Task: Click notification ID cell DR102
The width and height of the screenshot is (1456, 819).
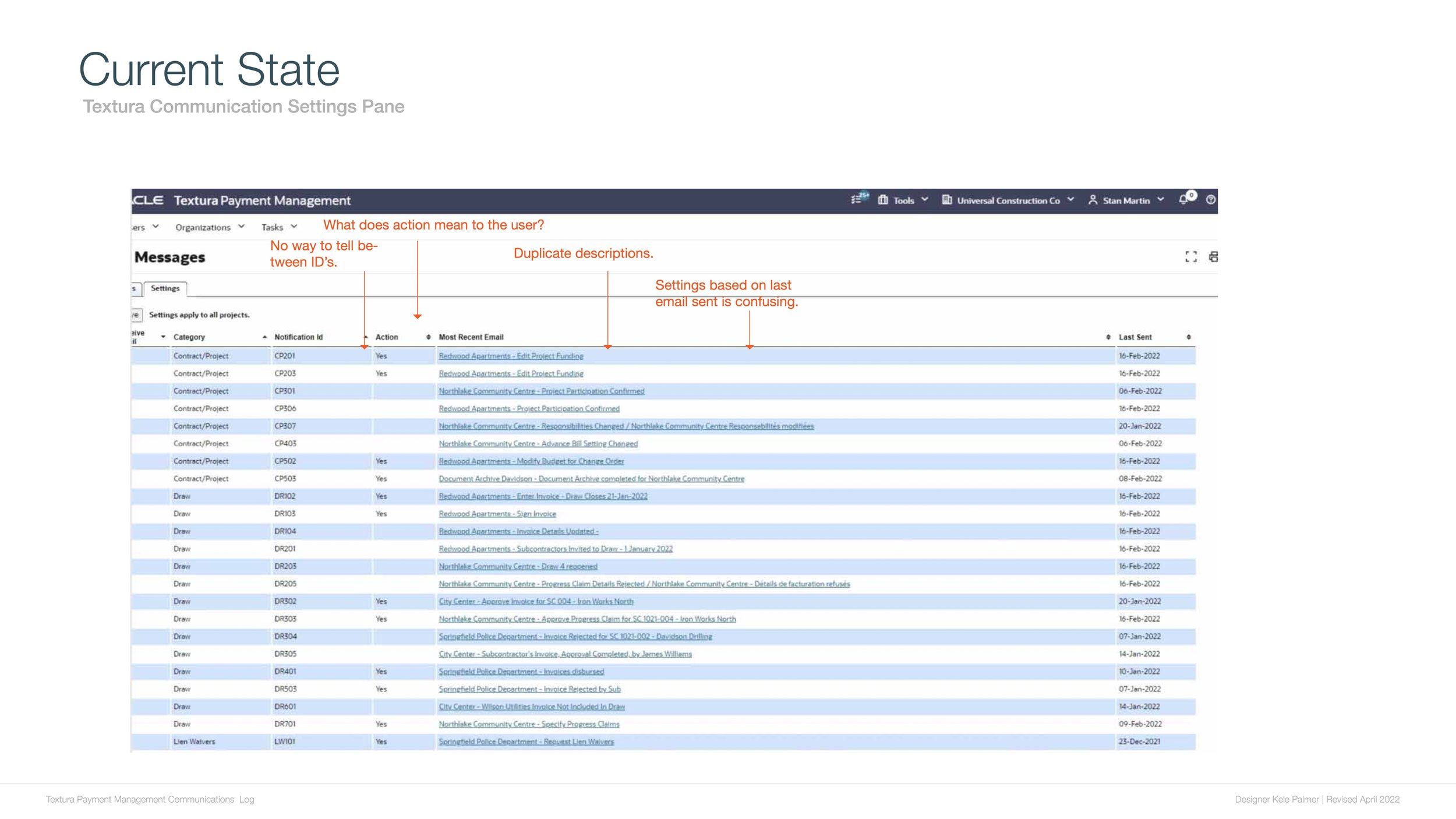Action: 285,496
